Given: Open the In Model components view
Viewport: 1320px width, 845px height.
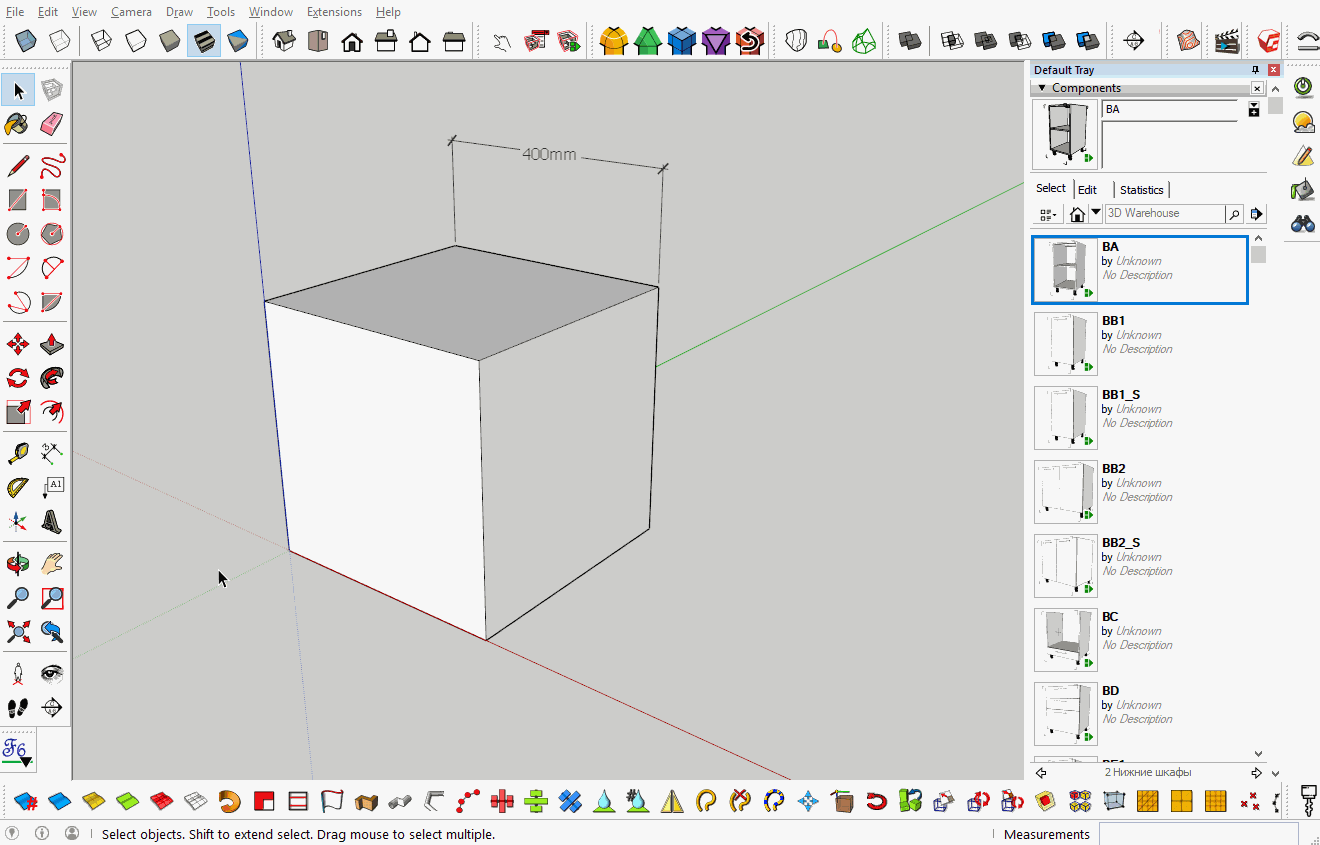Looking at the screenshot, I should [x=1077, y=213].
